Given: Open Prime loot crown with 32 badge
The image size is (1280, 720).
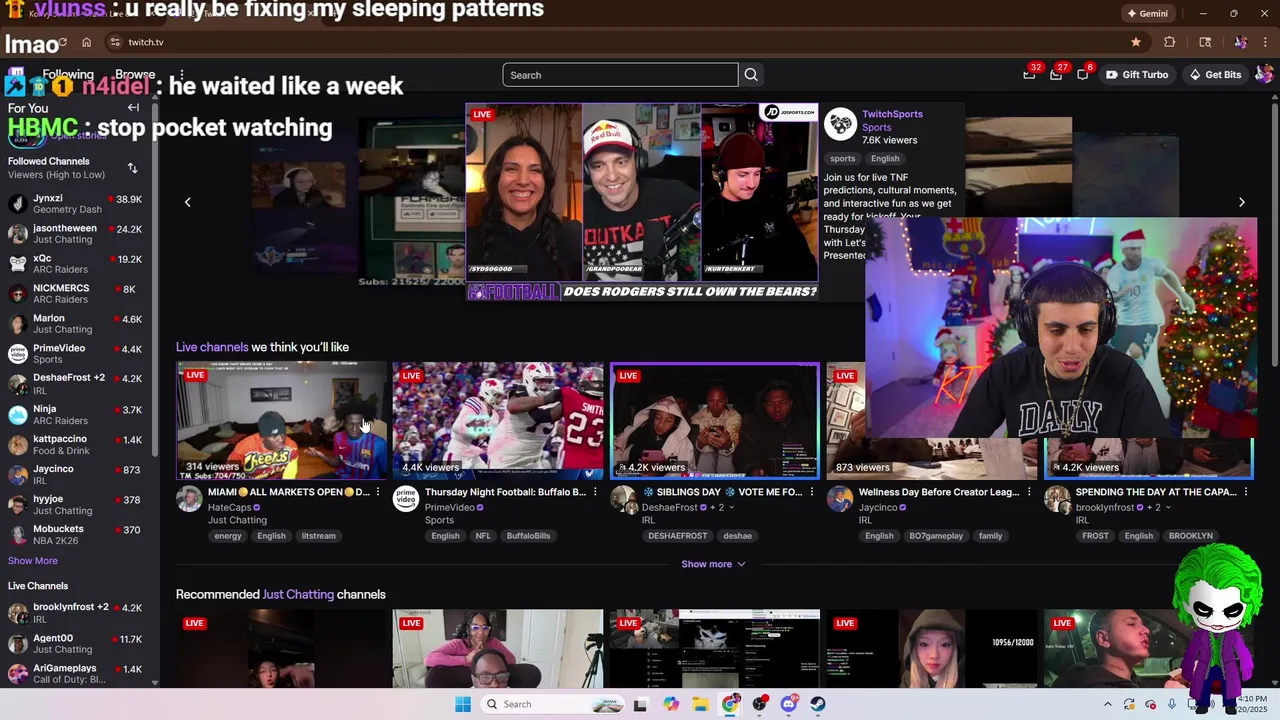Looking at the screenshot, I should click(1029, 75).
